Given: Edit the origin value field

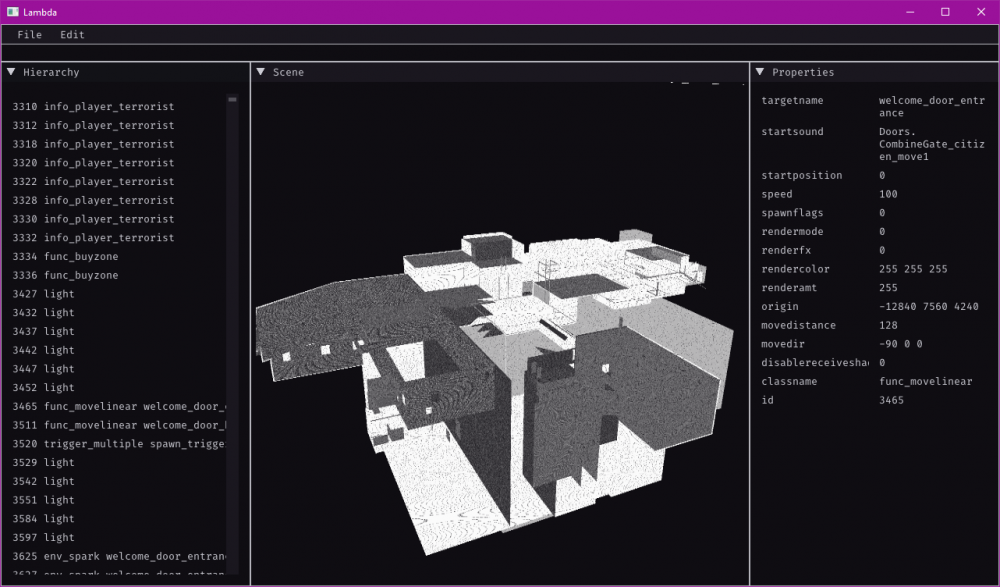Looking at the screenshot, I should tap(928, 307).
